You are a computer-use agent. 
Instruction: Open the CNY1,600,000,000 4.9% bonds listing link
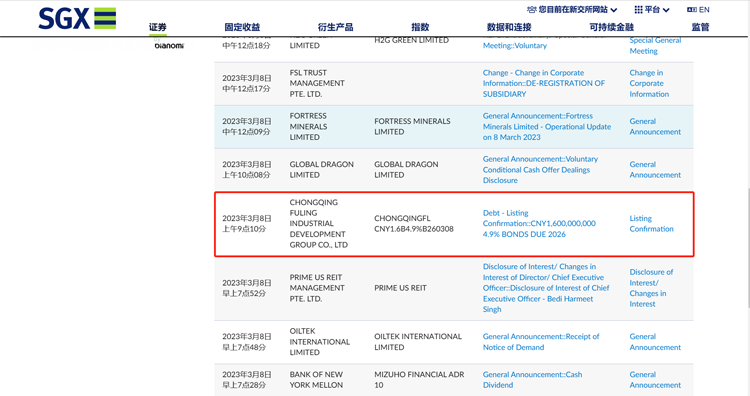pos(539,223)
